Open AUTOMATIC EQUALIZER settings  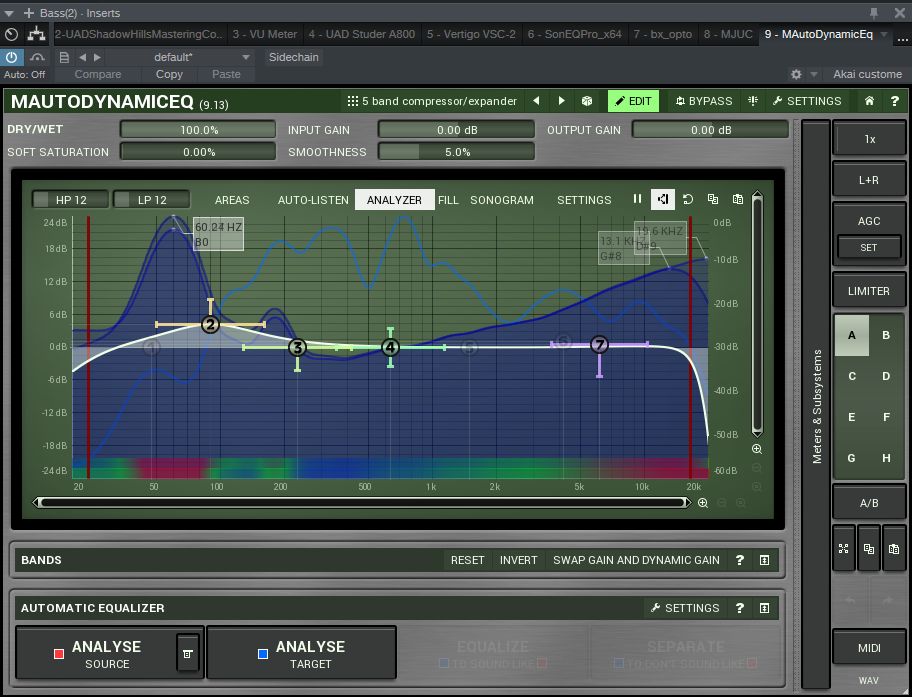685,607
